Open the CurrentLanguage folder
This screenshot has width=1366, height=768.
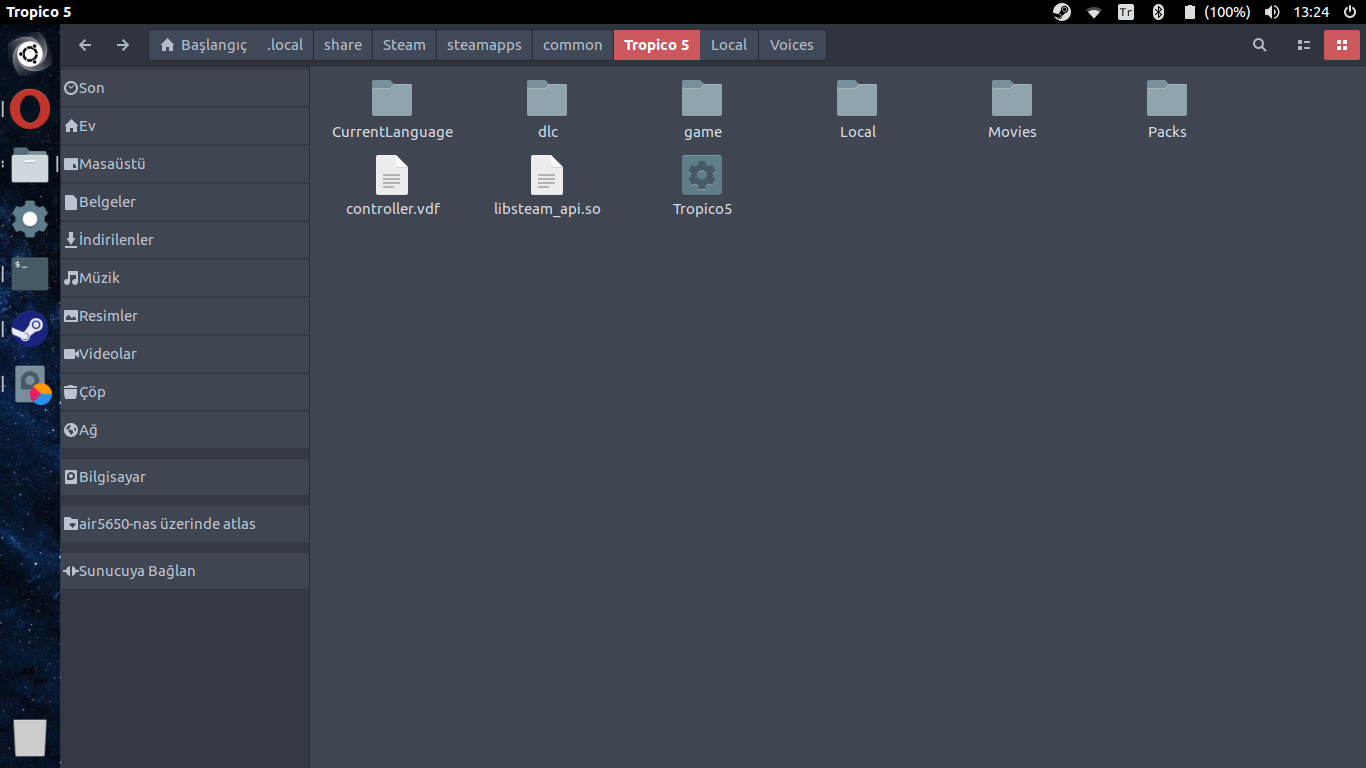pyautogui.click(x=392, y=99)
